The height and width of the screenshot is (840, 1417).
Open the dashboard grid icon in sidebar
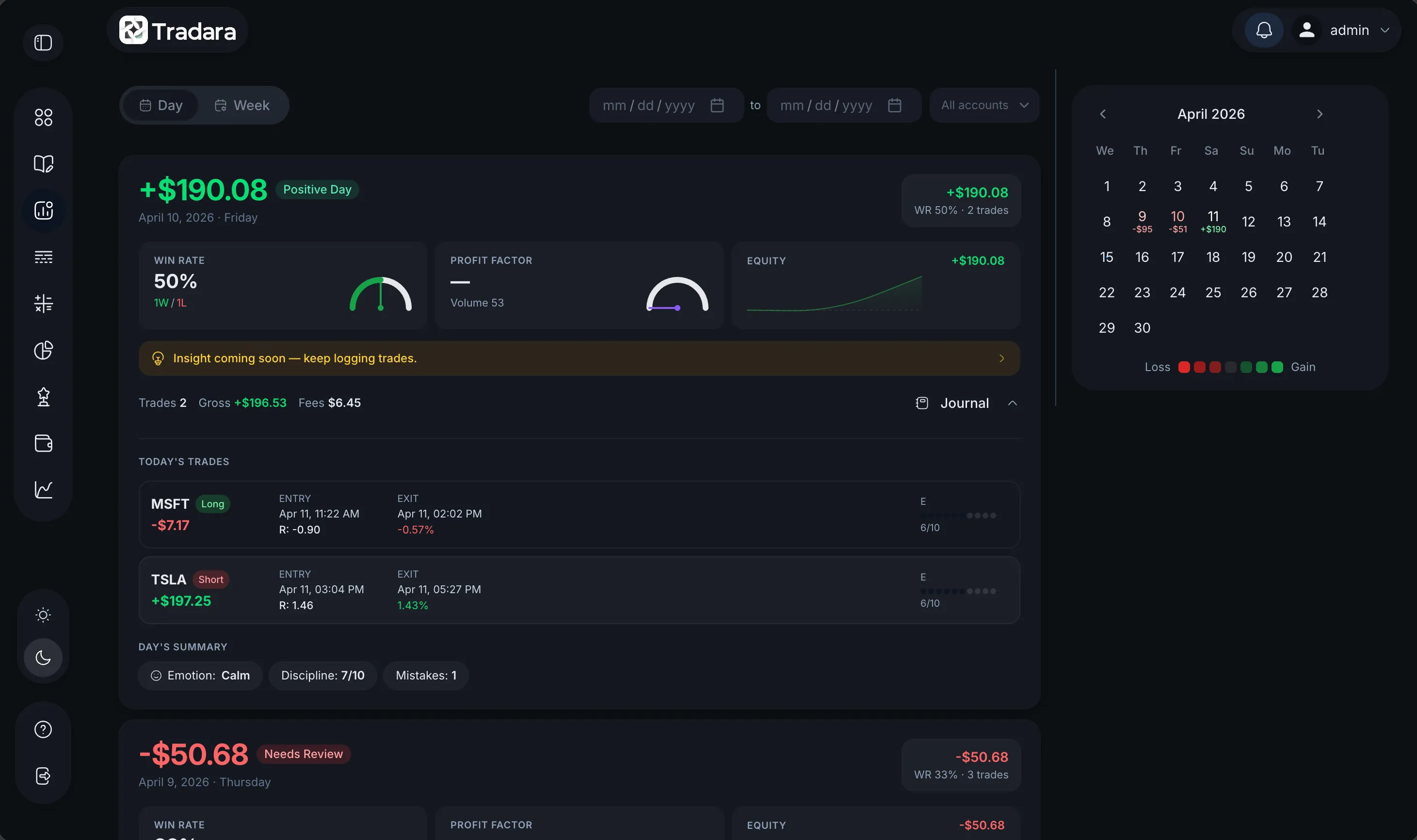(x=43, y=117)
